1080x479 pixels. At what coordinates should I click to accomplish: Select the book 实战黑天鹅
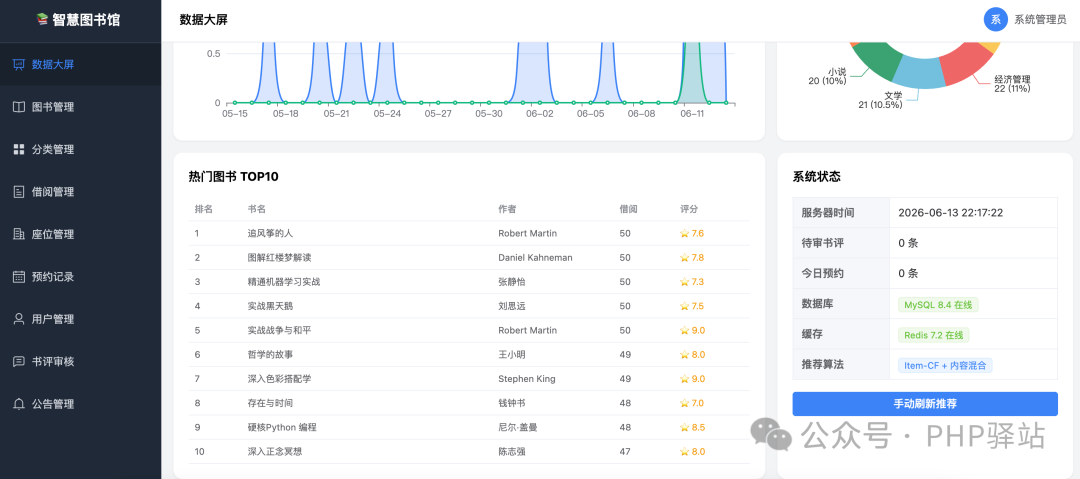point(270,306)
